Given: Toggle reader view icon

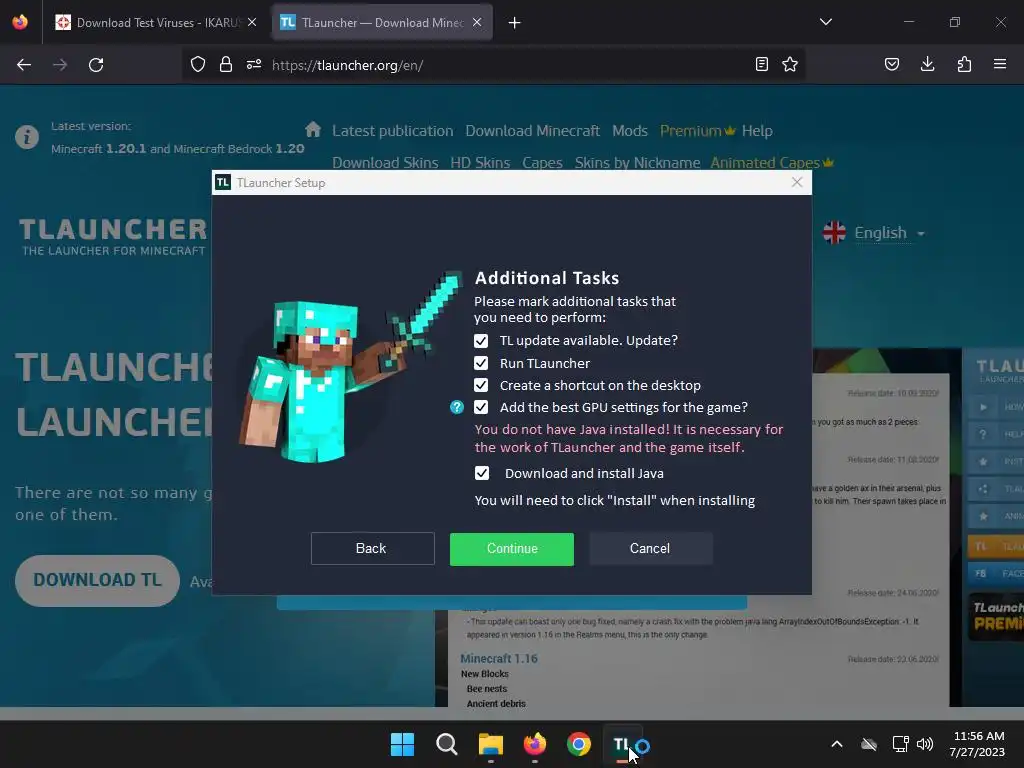Looking at the screenshot, I should coord(761,64).
